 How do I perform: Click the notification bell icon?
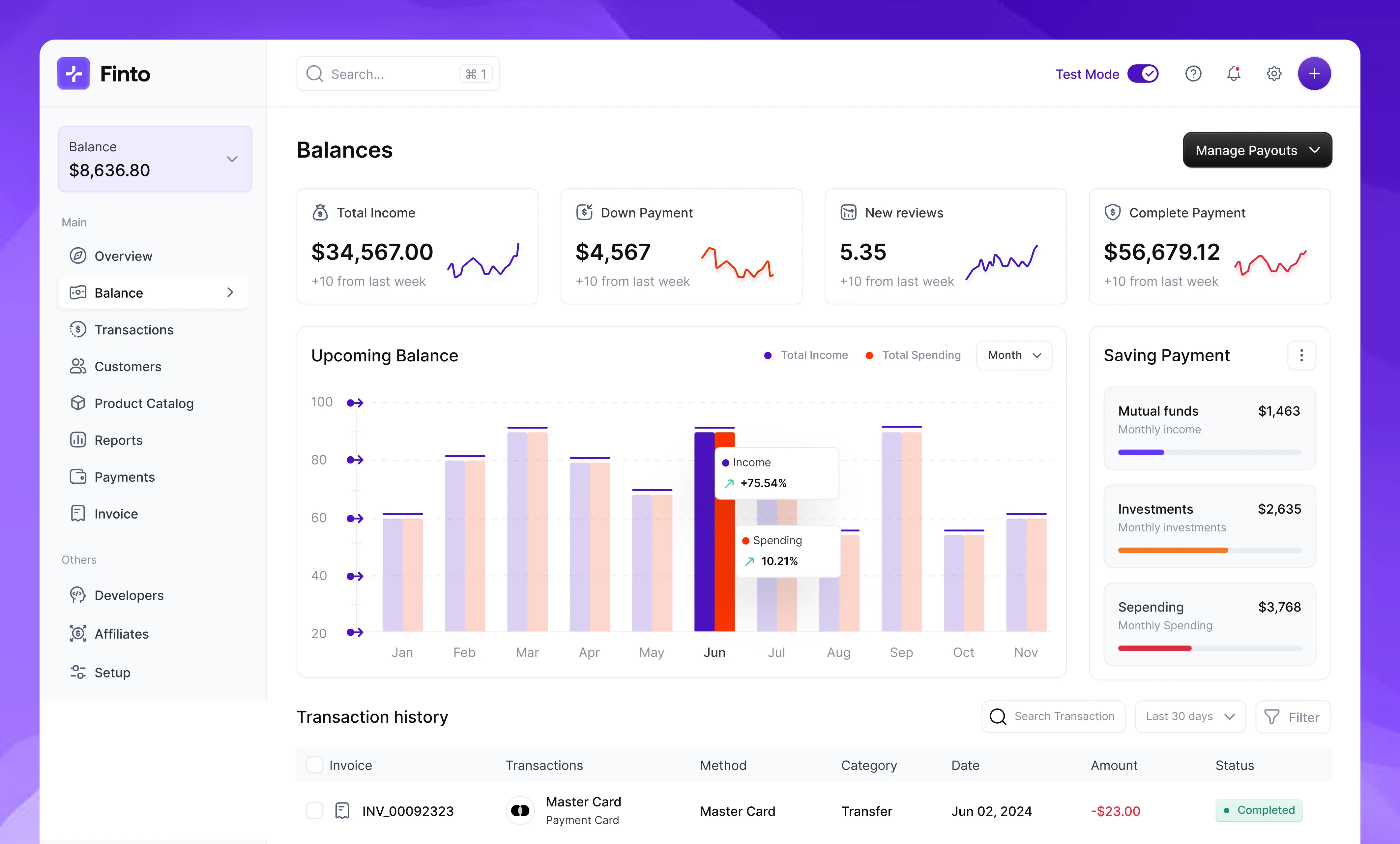tap(1233, 74)
